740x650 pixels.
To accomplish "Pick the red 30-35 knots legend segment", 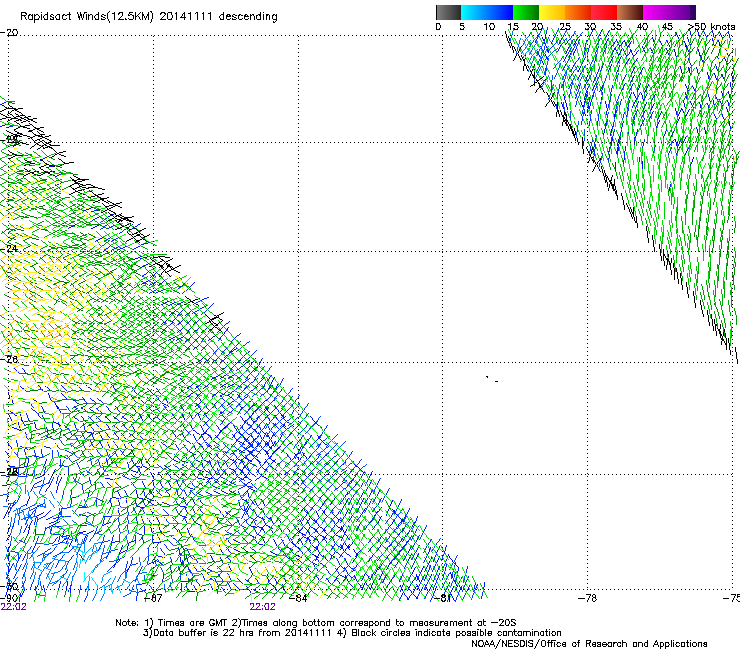I will coord(604,12).
